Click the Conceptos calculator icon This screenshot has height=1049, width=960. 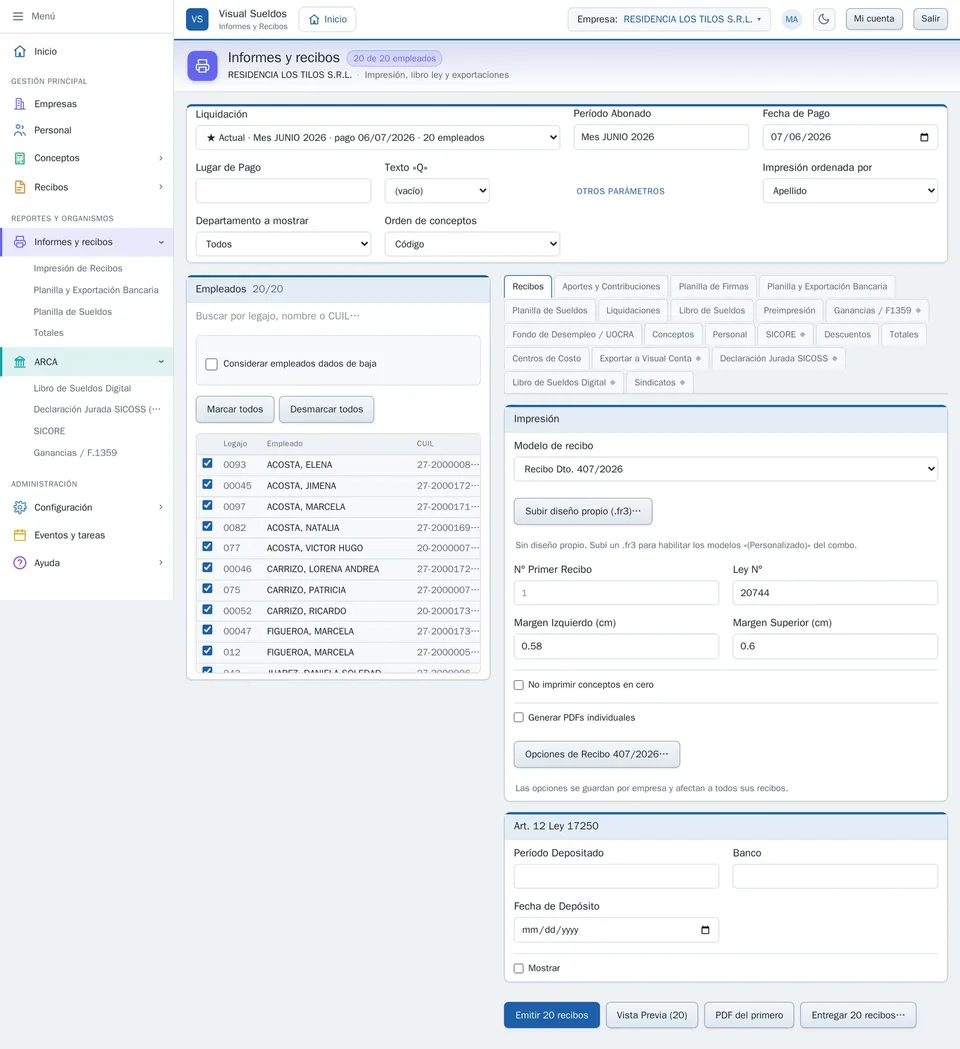(20, 158)
